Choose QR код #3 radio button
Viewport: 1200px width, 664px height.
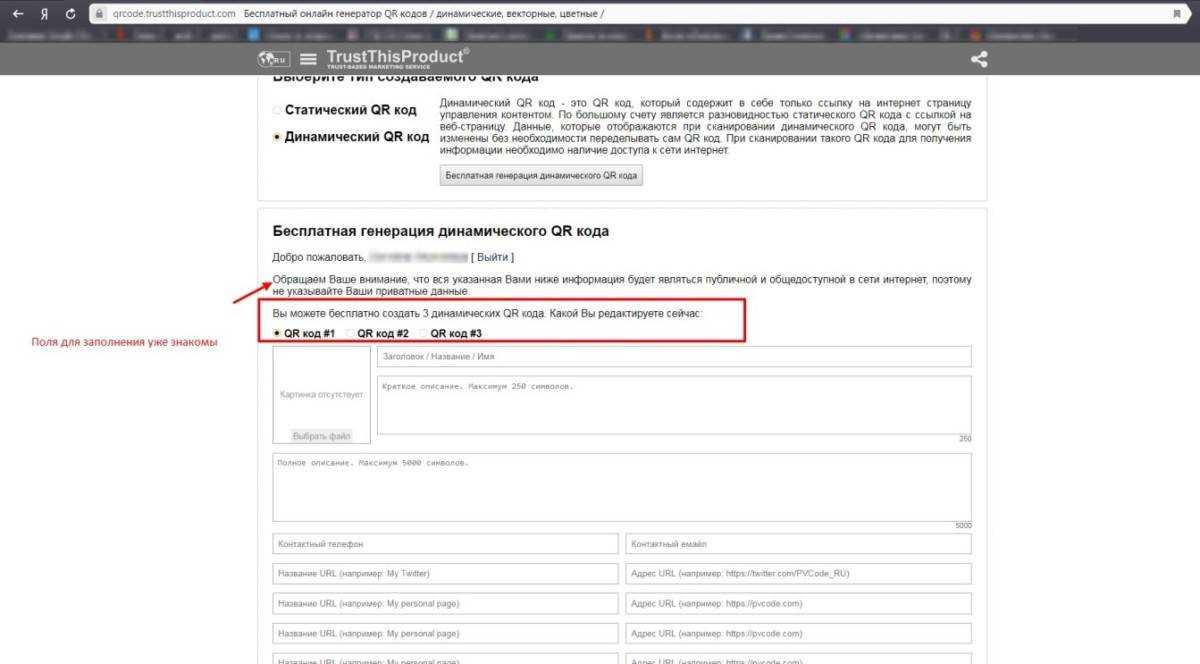[x=423, y=333]
